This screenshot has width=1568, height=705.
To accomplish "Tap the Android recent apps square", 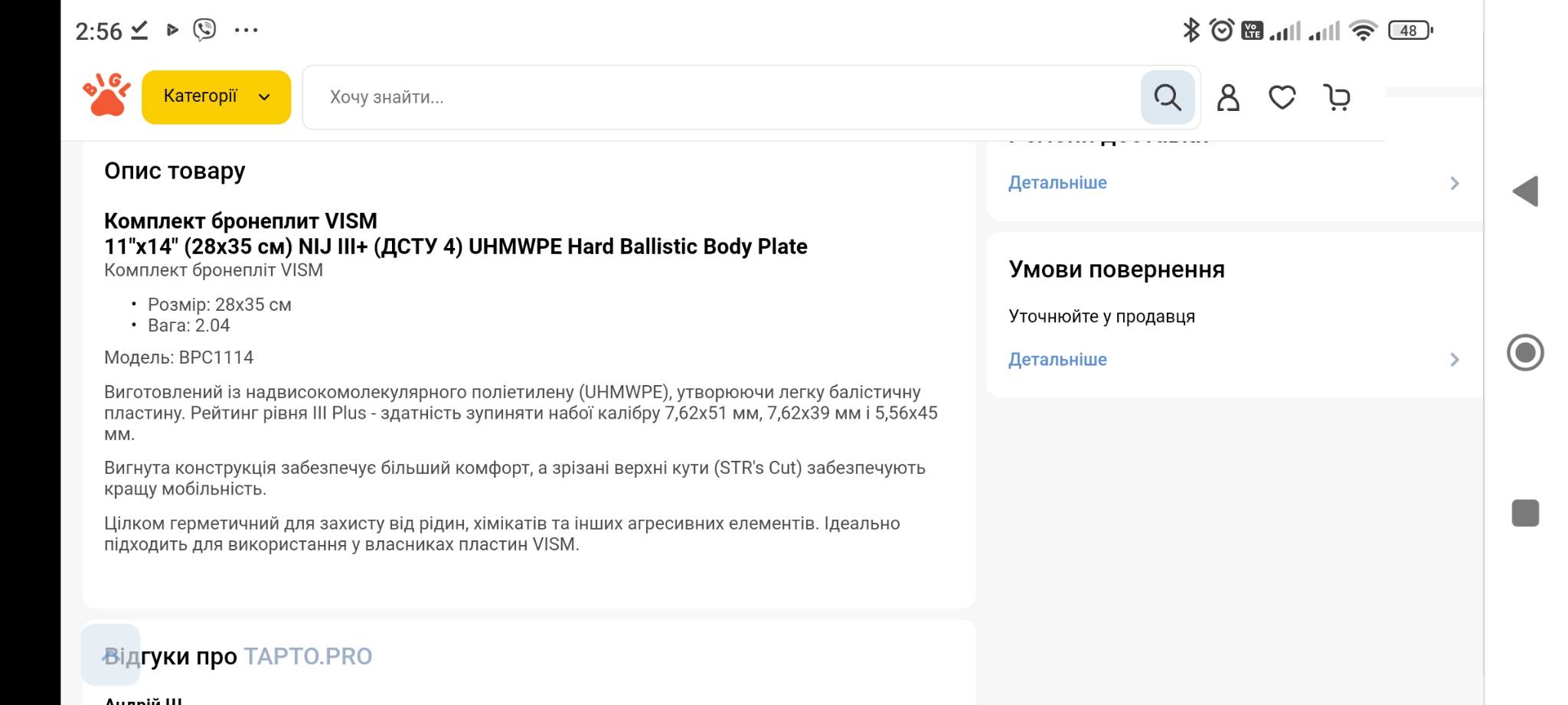I will [1525, 513].
